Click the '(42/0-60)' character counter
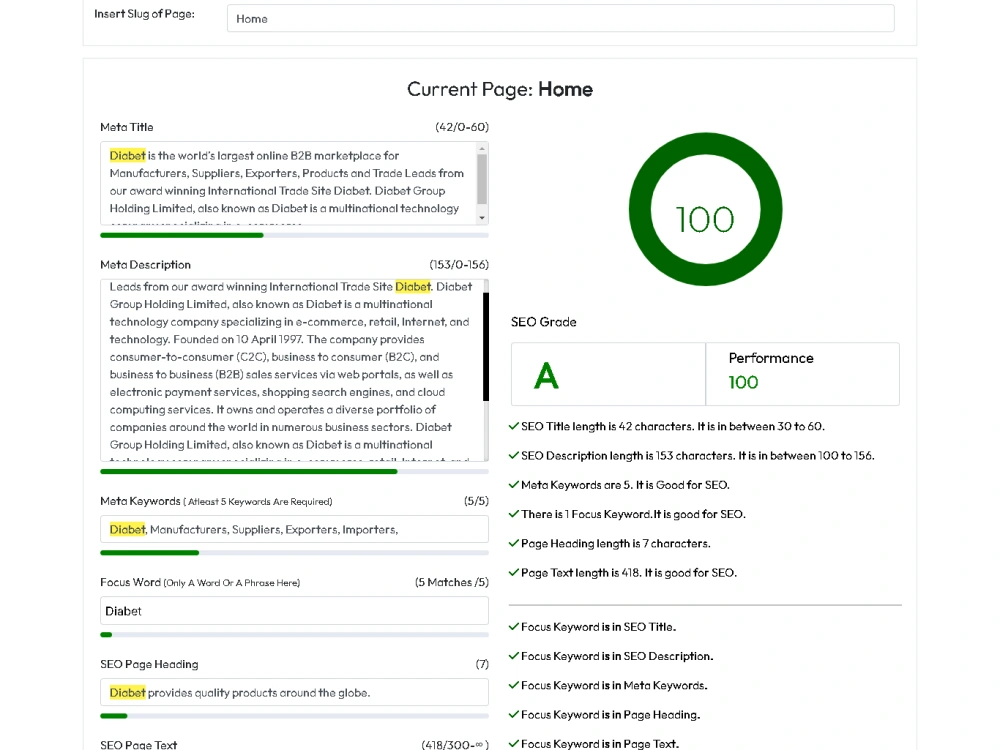The width and height of the screenshot is (1000, 750). click(x=462, y=127)
